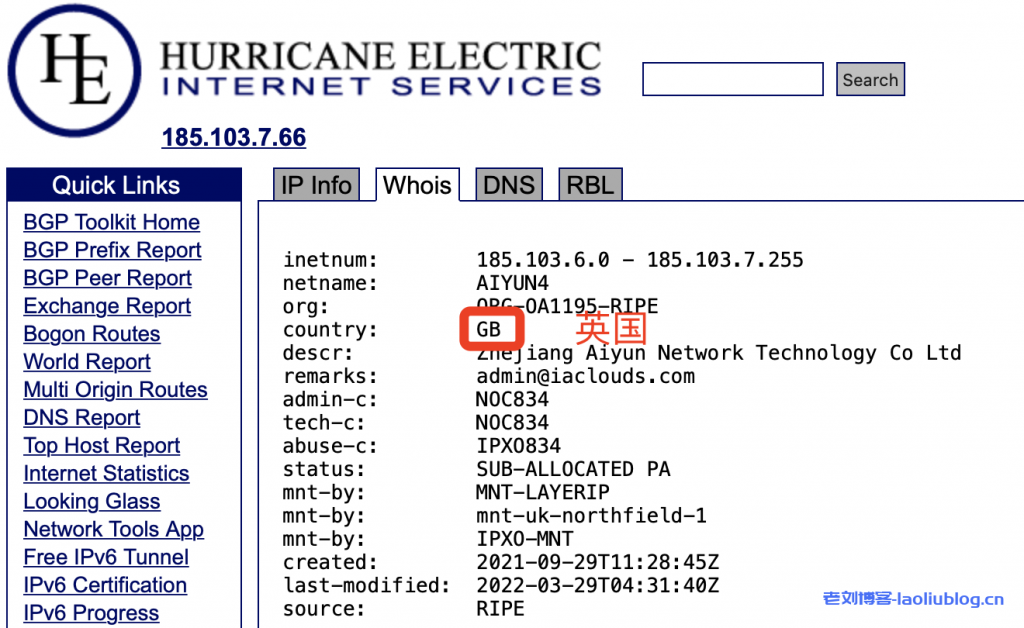Image resolution: width=1024 pixels, height=628 pixels.
Task: Open the Network Tools App link
Action: pyautogui.click(x=113, y=530)
